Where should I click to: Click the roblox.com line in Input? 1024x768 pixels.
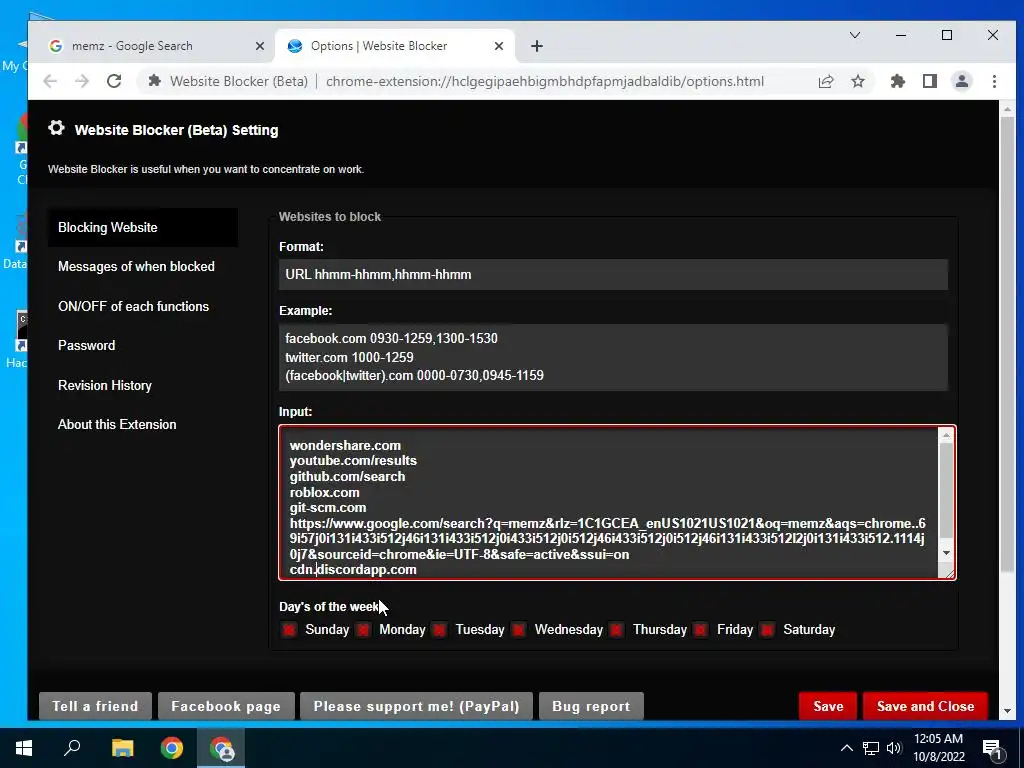(325, 492)
